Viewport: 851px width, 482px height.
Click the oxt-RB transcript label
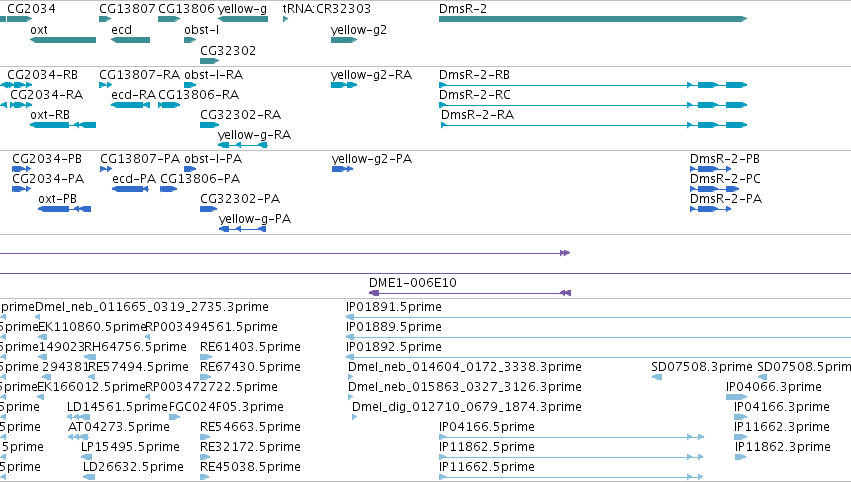click(50, 115)
